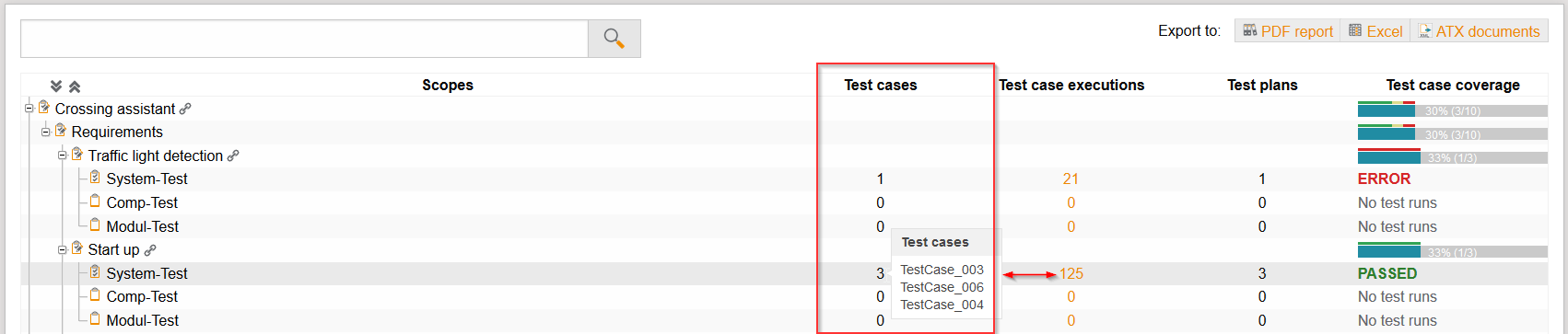Click TestCase_004 in the tooltip list
The width and height of the screenshot is (1568, 334).
coord(942,305)
